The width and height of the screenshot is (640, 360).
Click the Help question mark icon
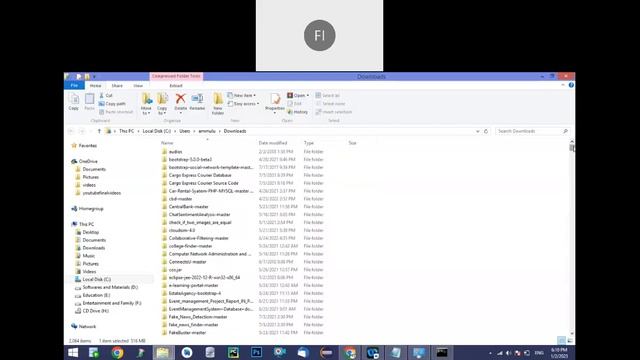[x=571, y=85]
